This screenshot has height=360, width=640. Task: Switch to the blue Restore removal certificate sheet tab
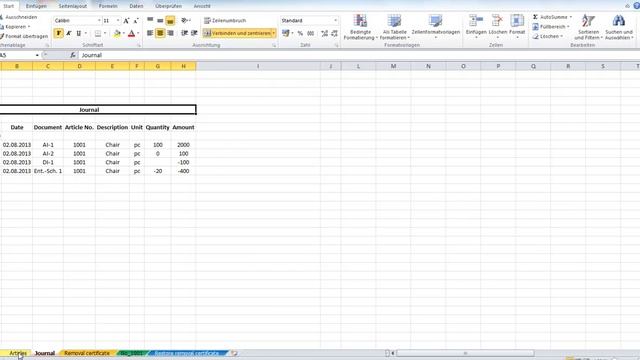coord(187,353)
